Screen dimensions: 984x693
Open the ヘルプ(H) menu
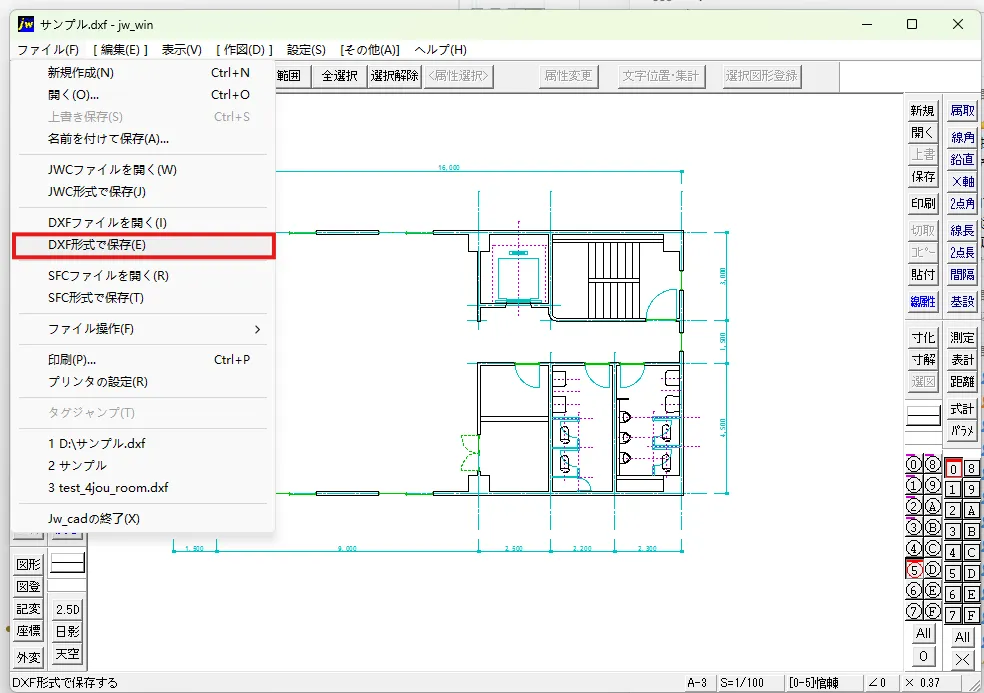pos(441,50)
